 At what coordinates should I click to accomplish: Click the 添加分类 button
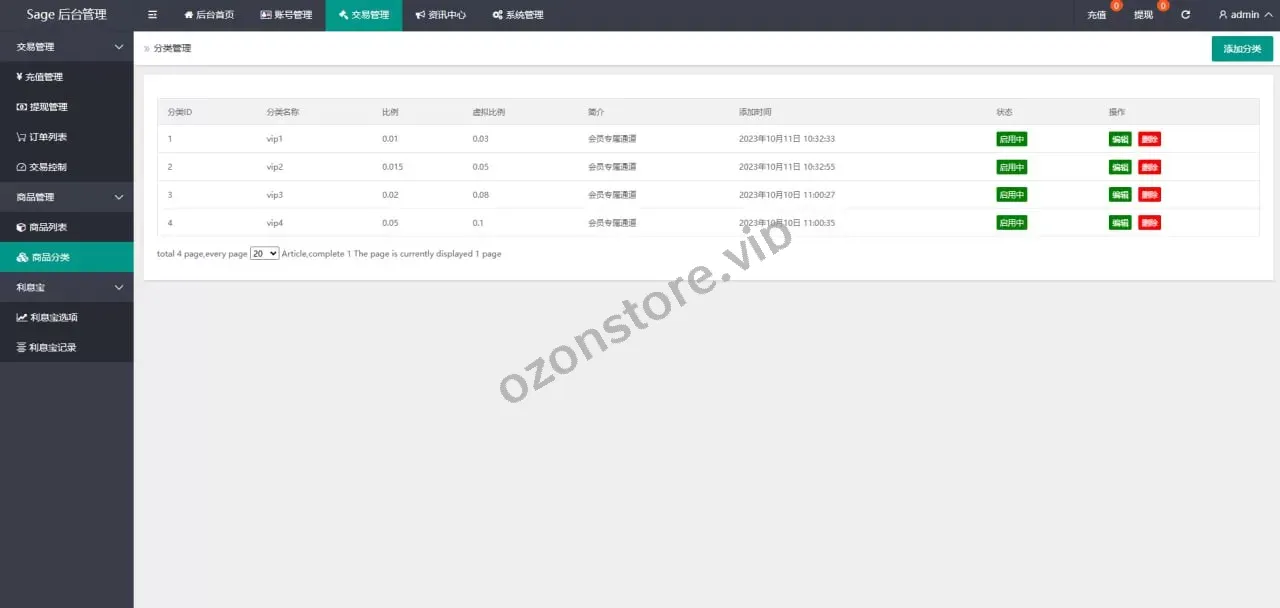tap(1242, 49)
